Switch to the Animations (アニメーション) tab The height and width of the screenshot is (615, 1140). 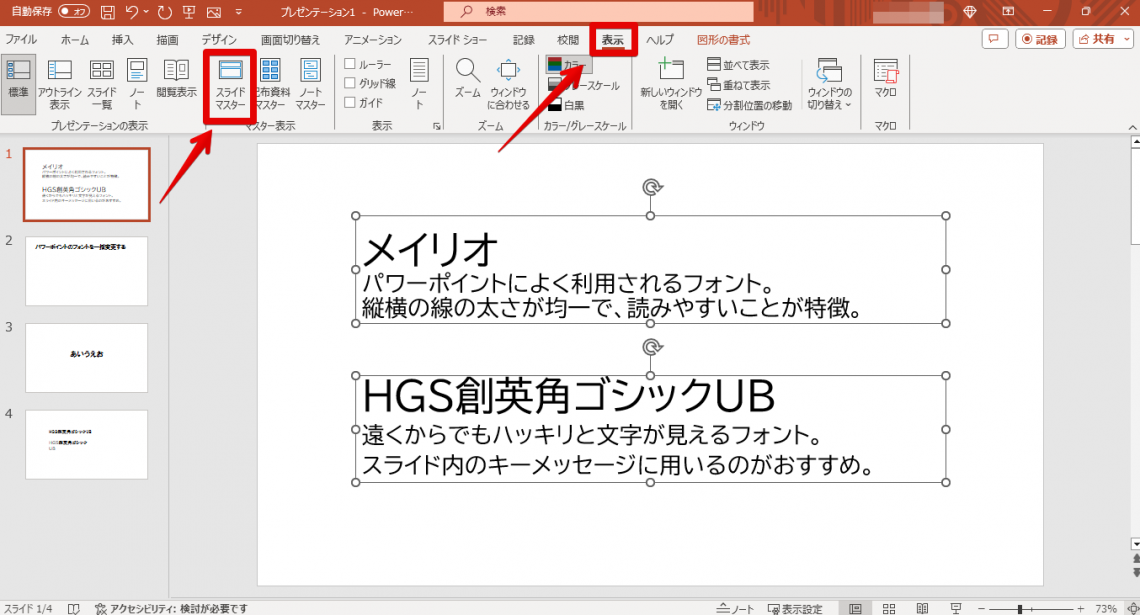click(372, 40)
